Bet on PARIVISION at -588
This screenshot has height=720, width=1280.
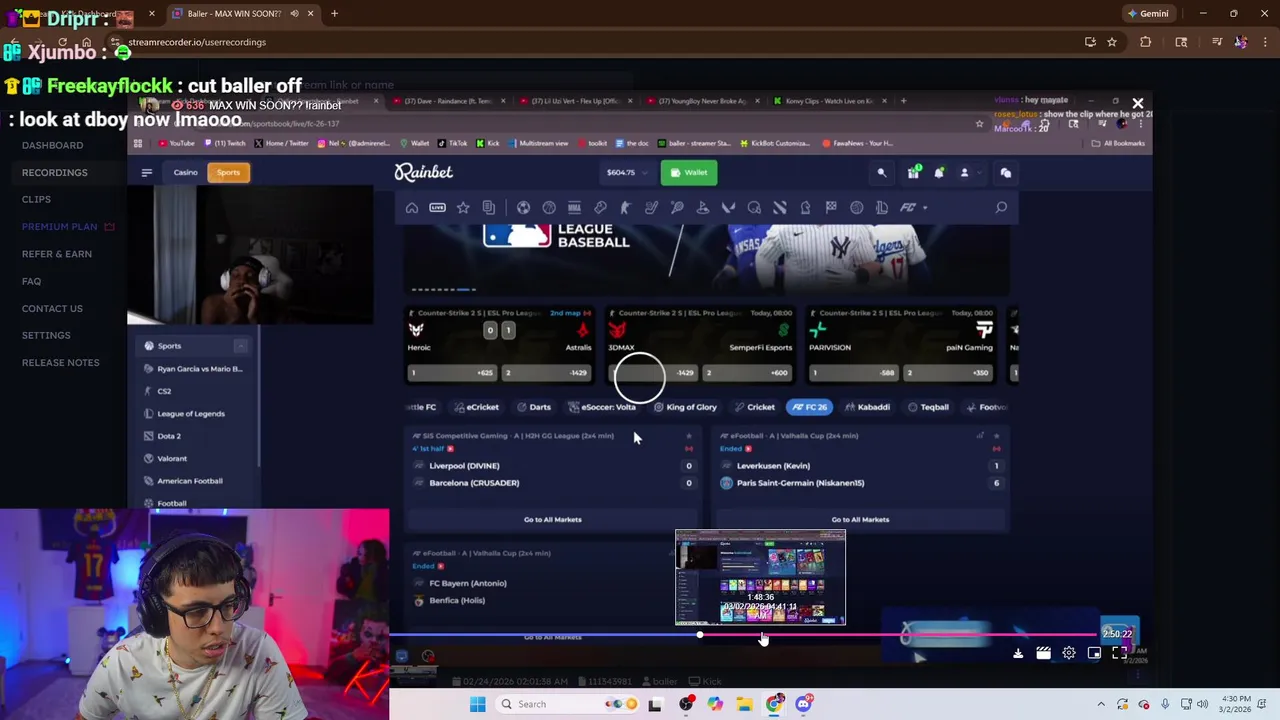point(854,373)
